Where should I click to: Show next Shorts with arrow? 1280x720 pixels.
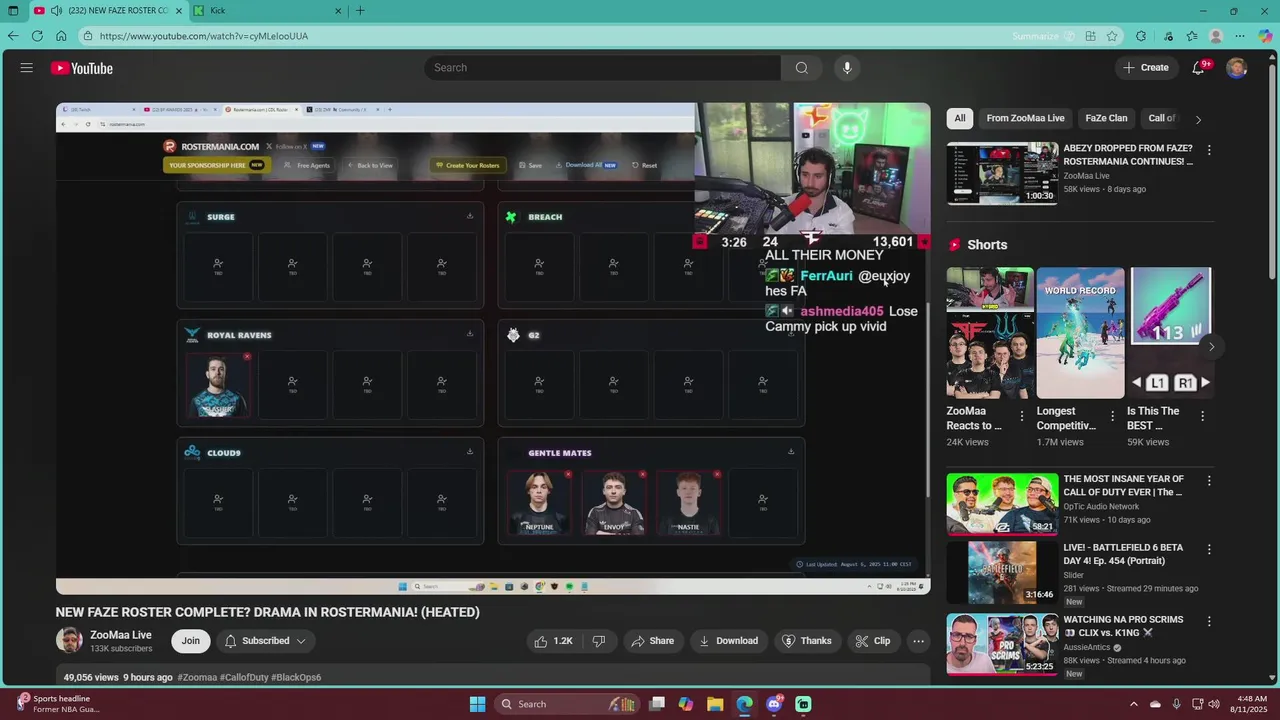tap(1211, 347)
